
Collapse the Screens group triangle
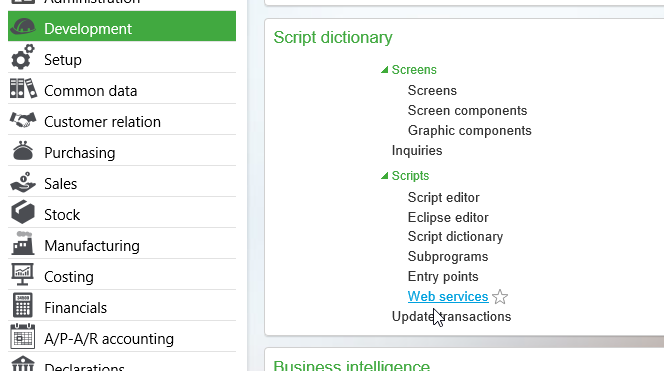point(385,70)
